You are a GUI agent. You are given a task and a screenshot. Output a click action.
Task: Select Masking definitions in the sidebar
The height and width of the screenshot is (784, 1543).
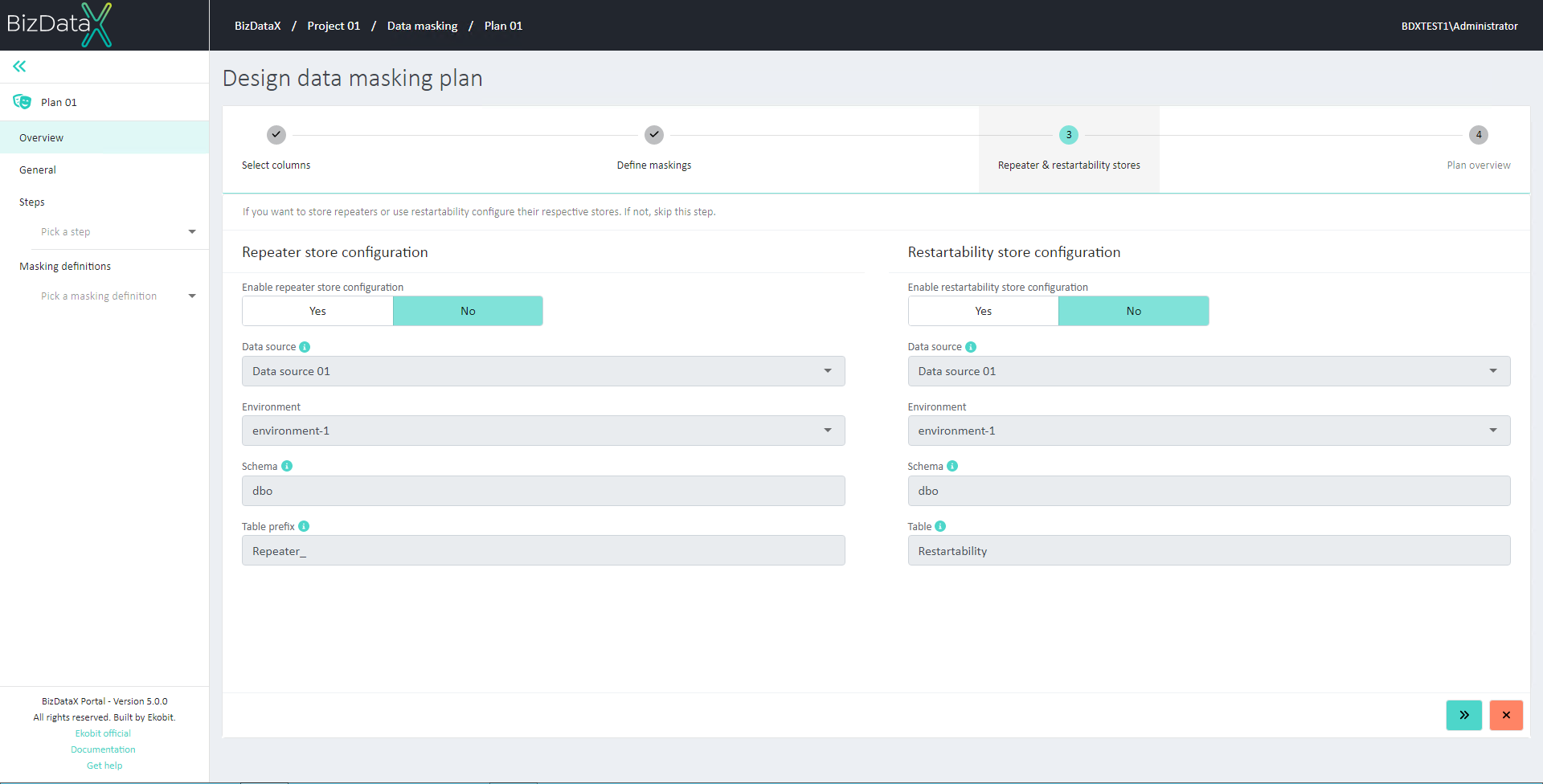click(x=104, y=266)
